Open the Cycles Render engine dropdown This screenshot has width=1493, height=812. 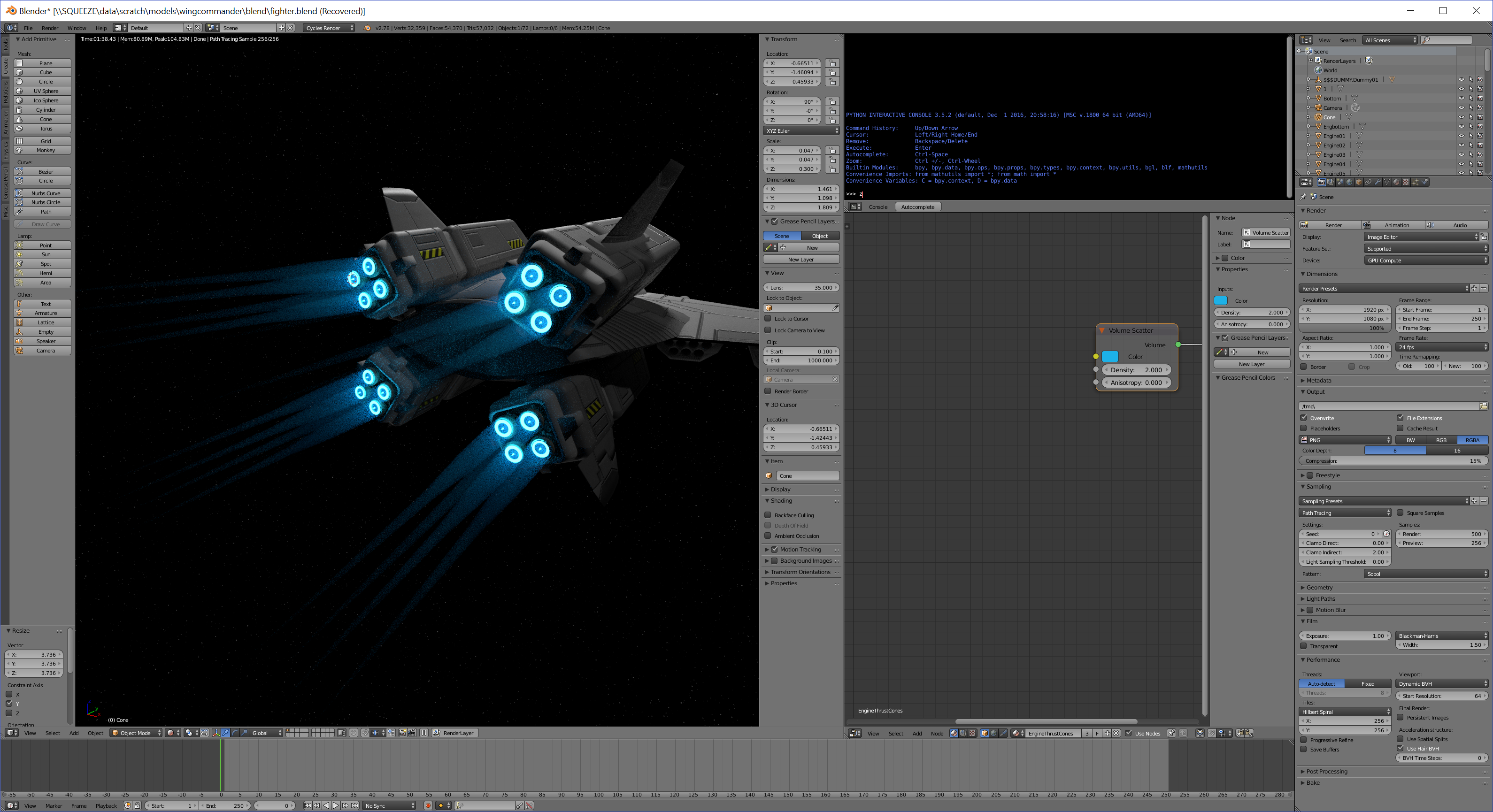point(329,28)
